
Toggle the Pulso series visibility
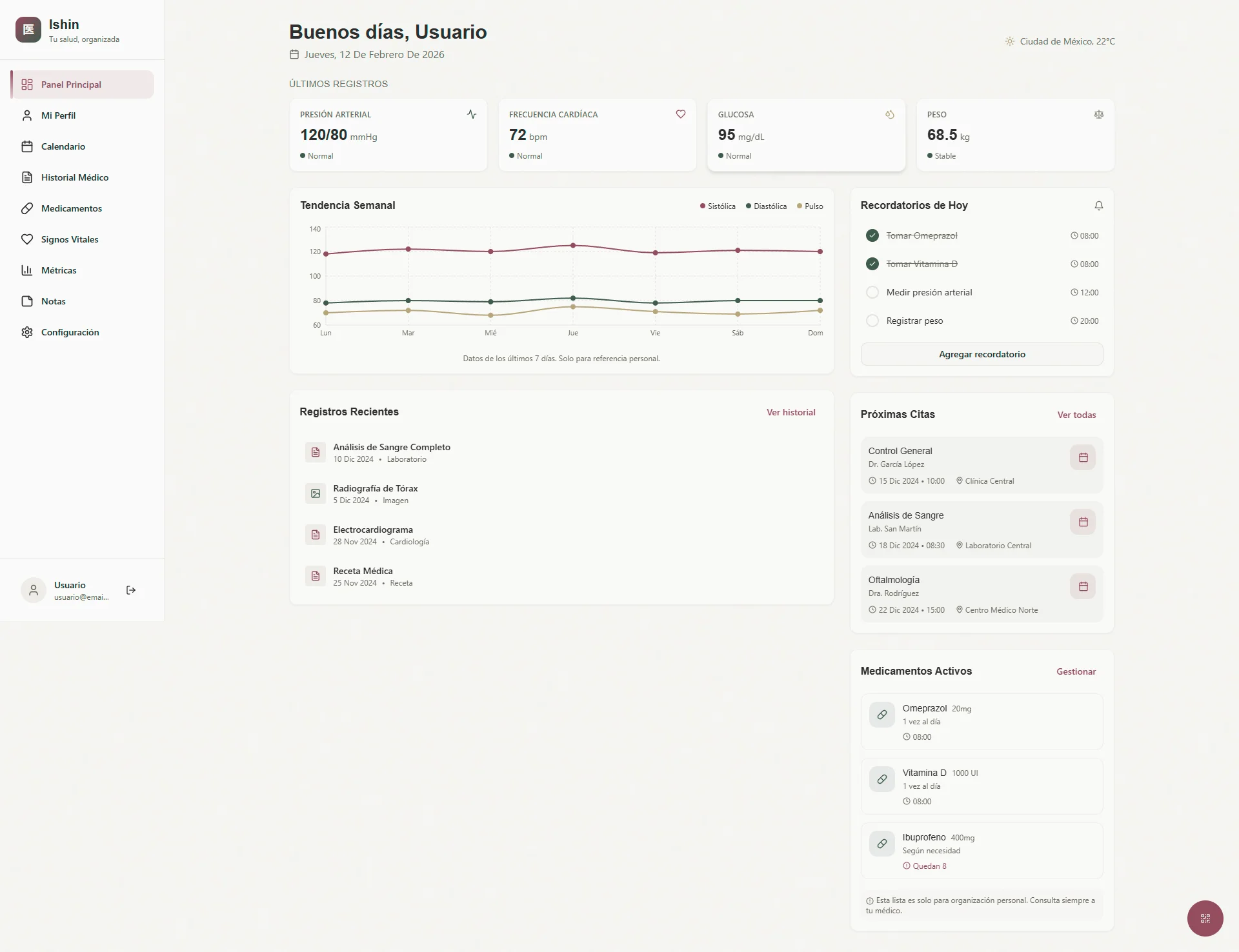811,206
